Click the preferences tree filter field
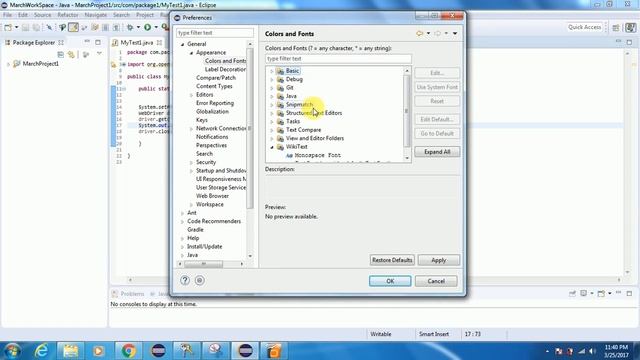This screenshot has width=640, height=360. click(x=215, y=33)
